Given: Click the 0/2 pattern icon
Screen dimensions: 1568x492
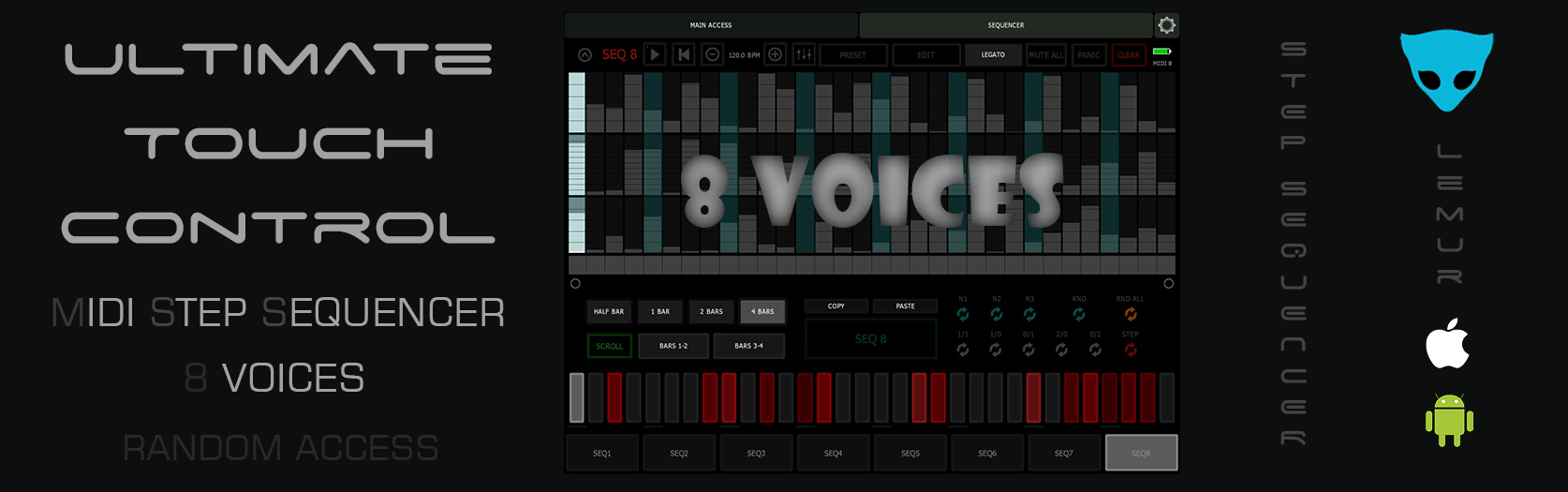Looking at the screenshot, I should [1095, 350].
